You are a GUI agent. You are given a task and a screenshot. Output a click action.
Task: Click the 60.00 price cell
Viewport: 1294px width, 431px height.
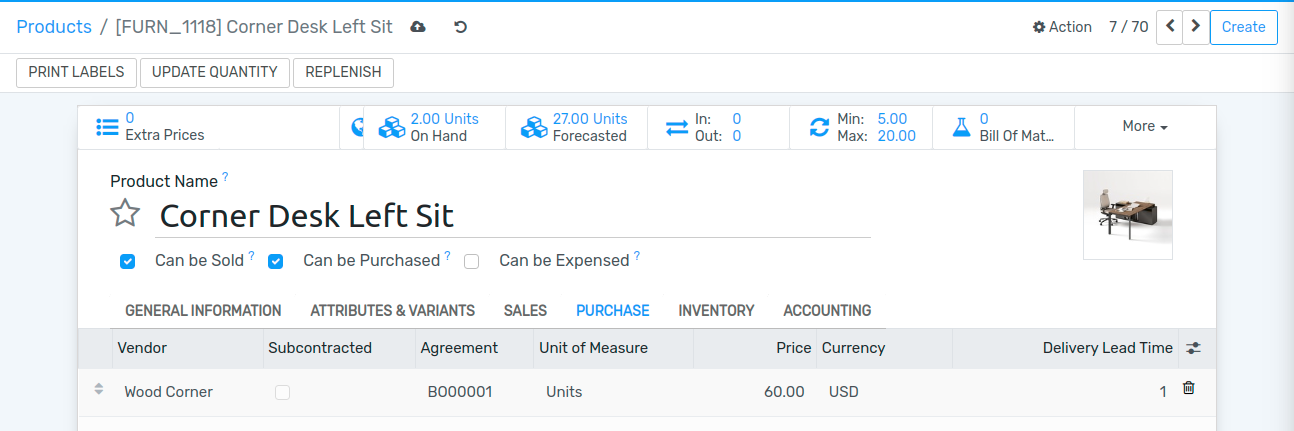tap(755, 392)
